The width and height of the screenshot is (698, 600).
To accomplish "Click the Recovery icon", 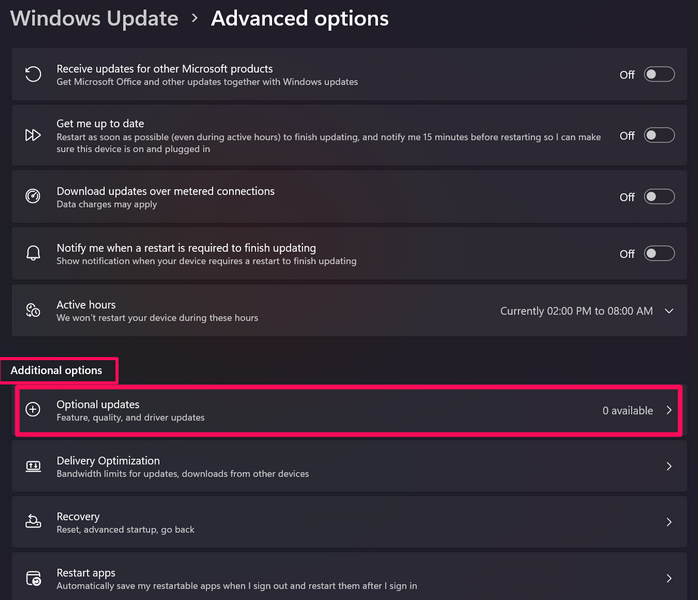I will click(x=33, y=522).
